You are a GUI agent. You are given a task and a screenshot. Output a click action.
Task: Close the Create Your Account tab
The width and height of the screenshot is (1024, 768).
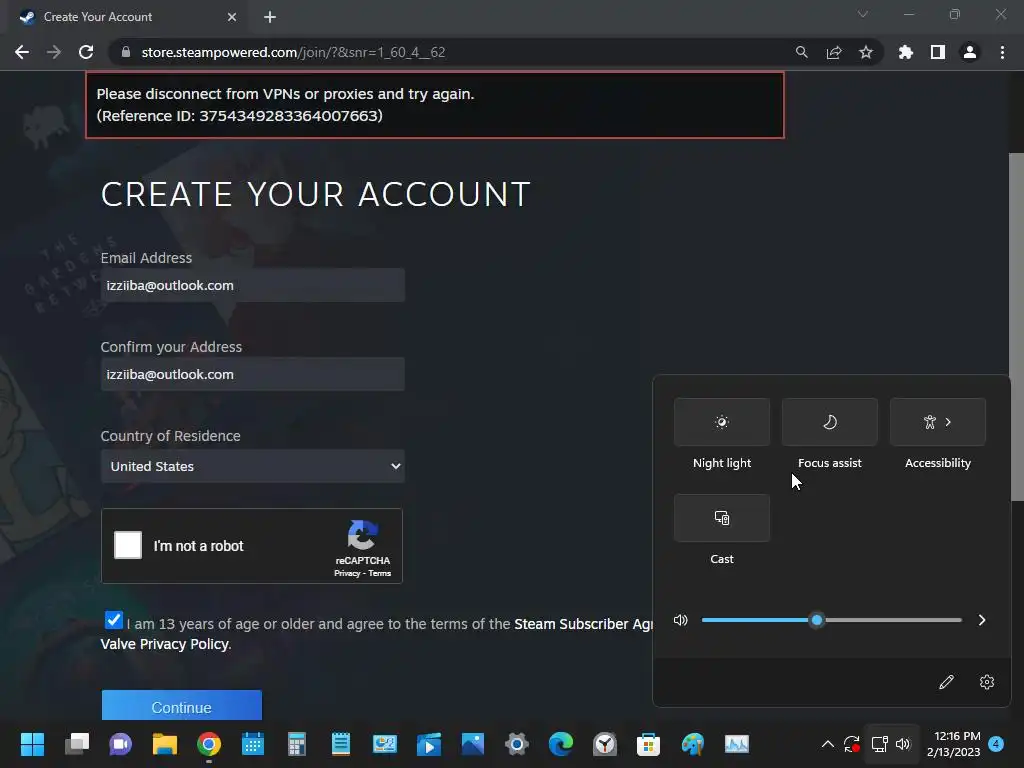click(x=232, y=17)
